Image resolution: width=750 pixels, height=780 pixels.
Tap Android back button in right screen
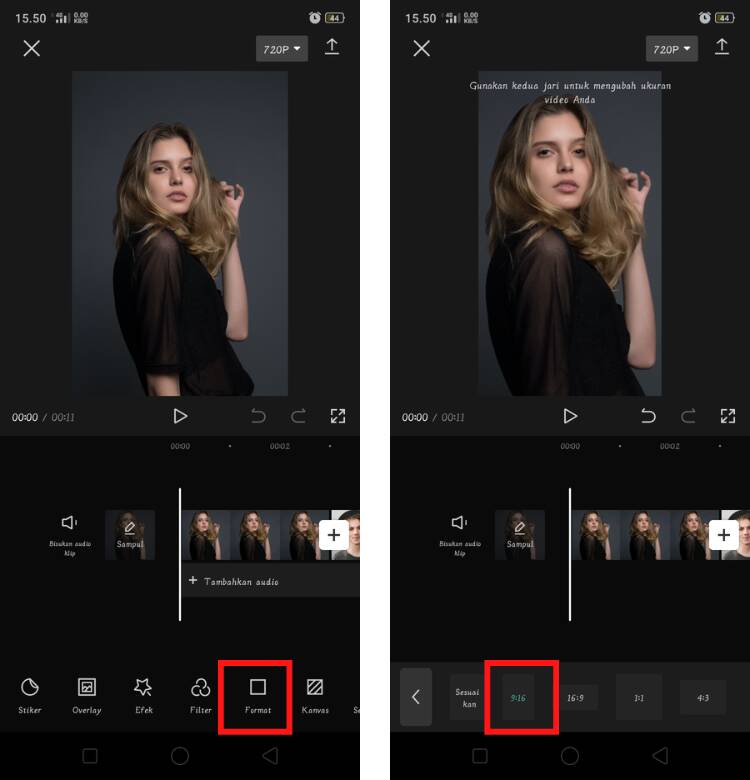point(660,756)
